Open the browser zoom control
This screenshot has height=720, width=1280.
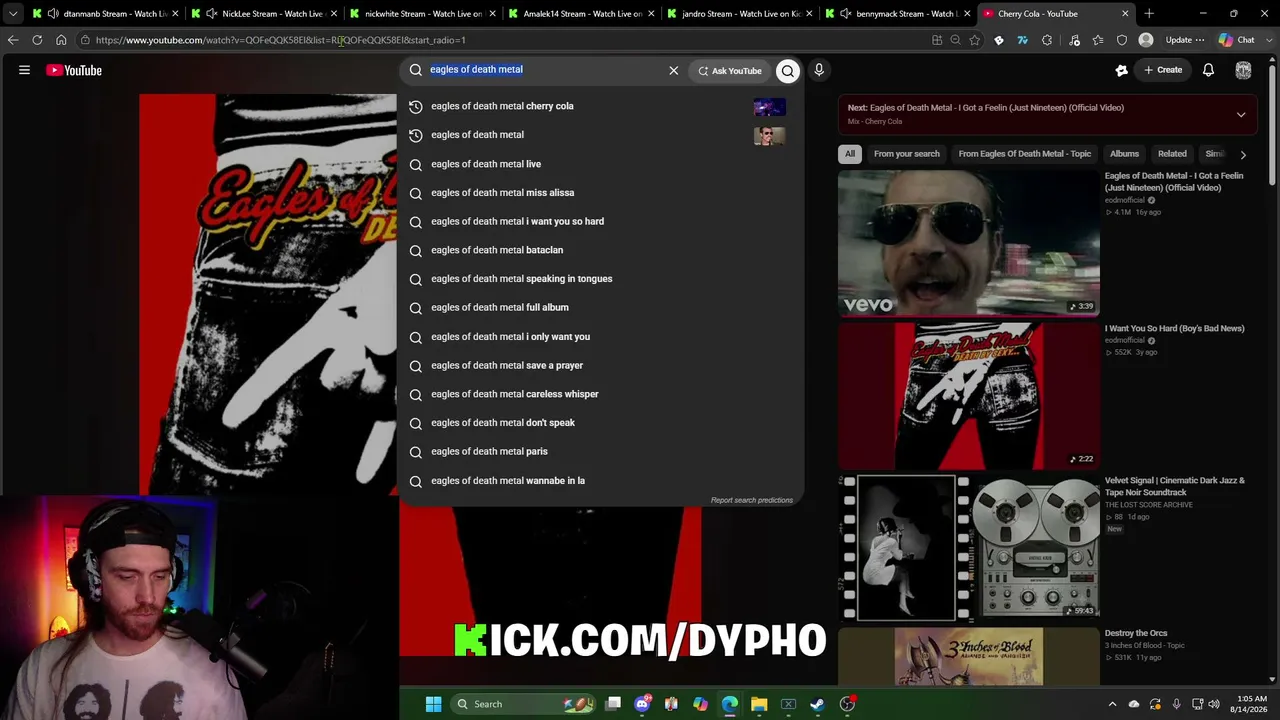pos(955,40)
